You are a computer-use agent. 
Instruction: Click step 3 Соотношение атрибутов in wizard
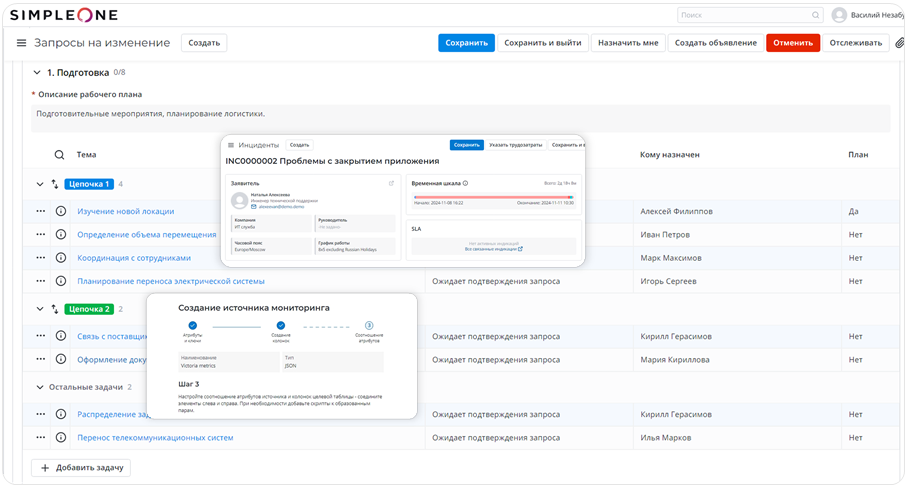[x=369, y=326]
